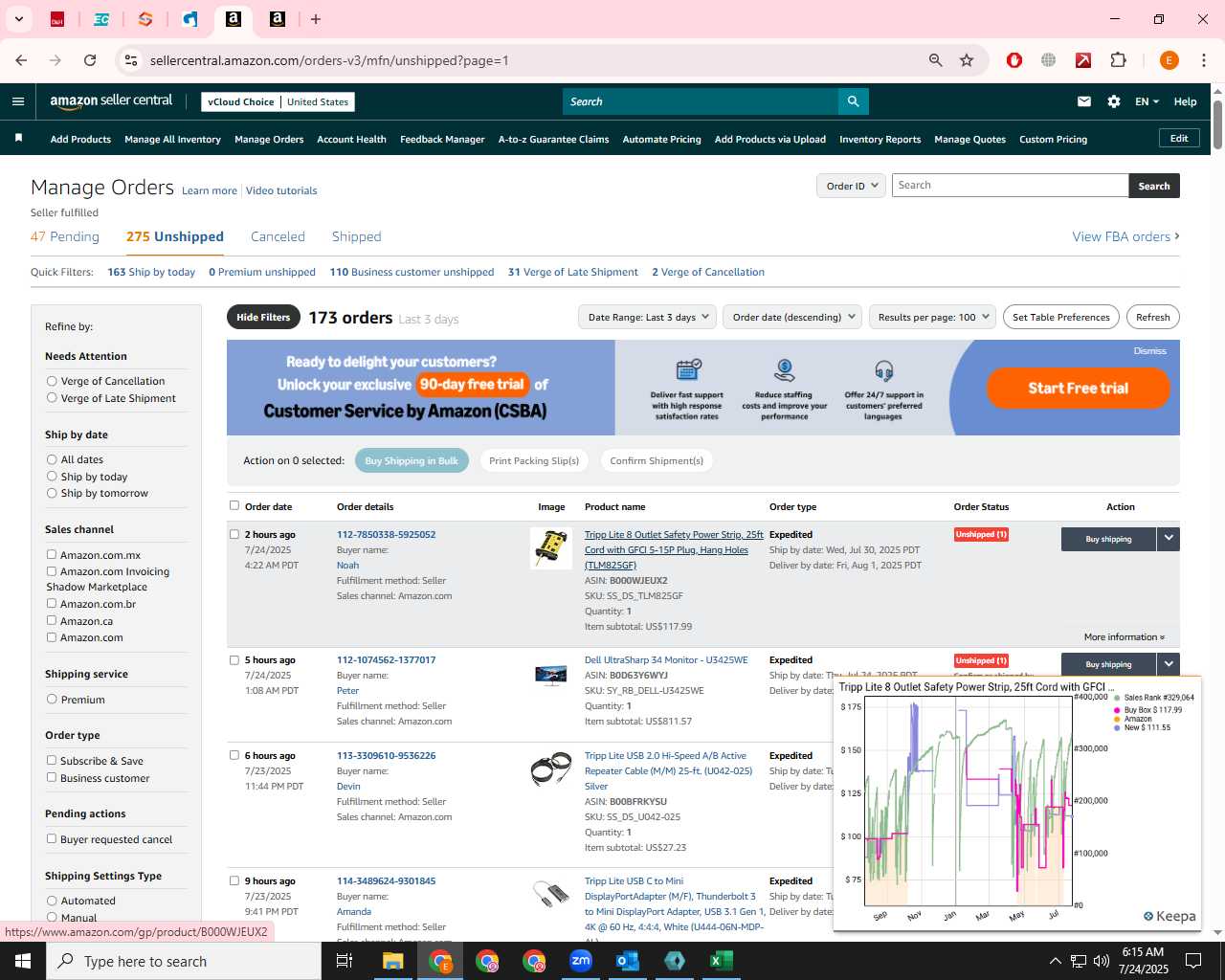The width and height of the screenshot is (1225, 980).
Task: Click the bookmark flag icon in nav bar
Action: pyautogui.click(x=18, y=139)
